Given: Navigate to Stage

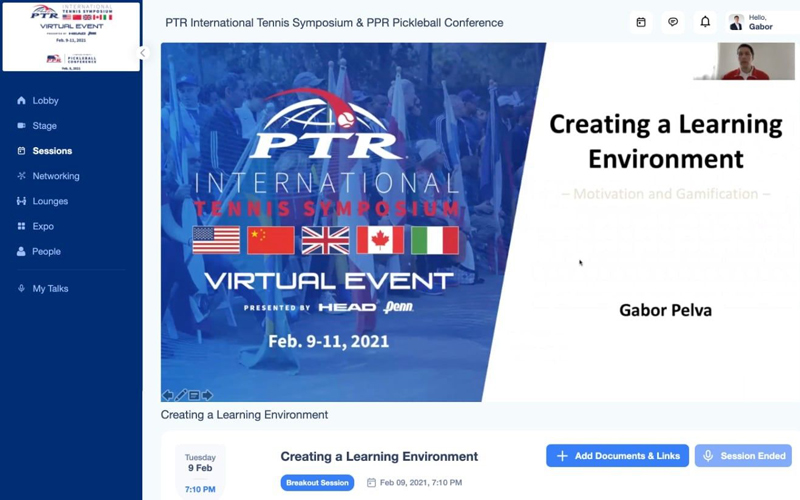Looking at the screenshot, I should click(x=44, y=126).
